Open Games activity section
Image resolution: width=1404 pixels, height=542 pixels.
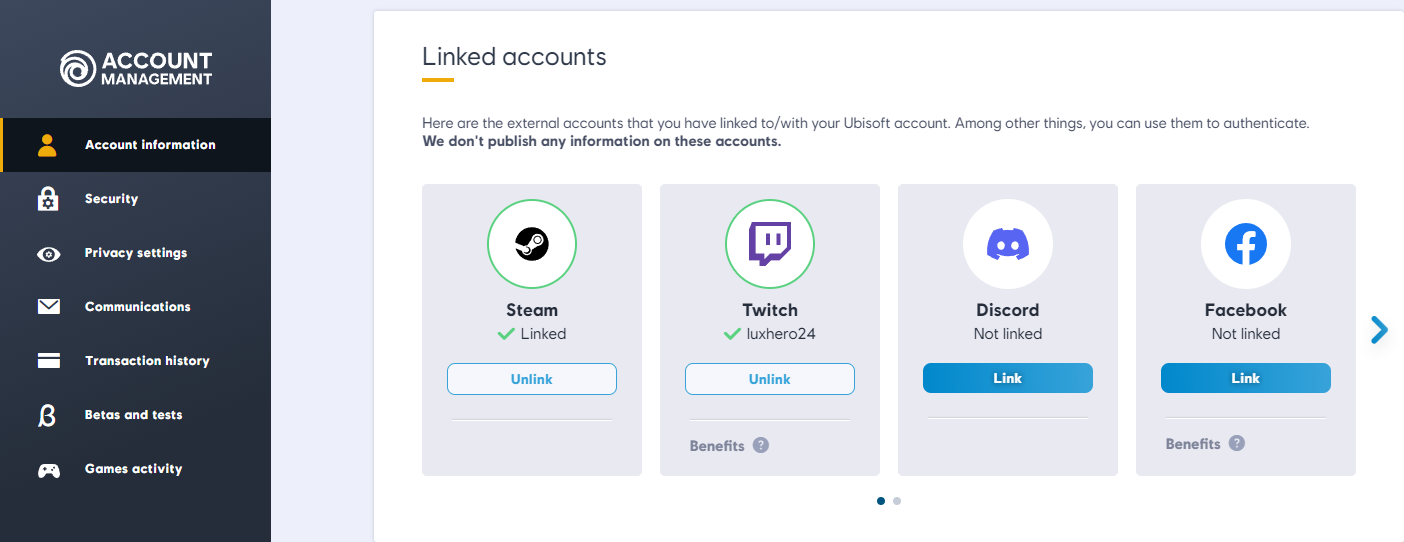(x=133, y=469)
